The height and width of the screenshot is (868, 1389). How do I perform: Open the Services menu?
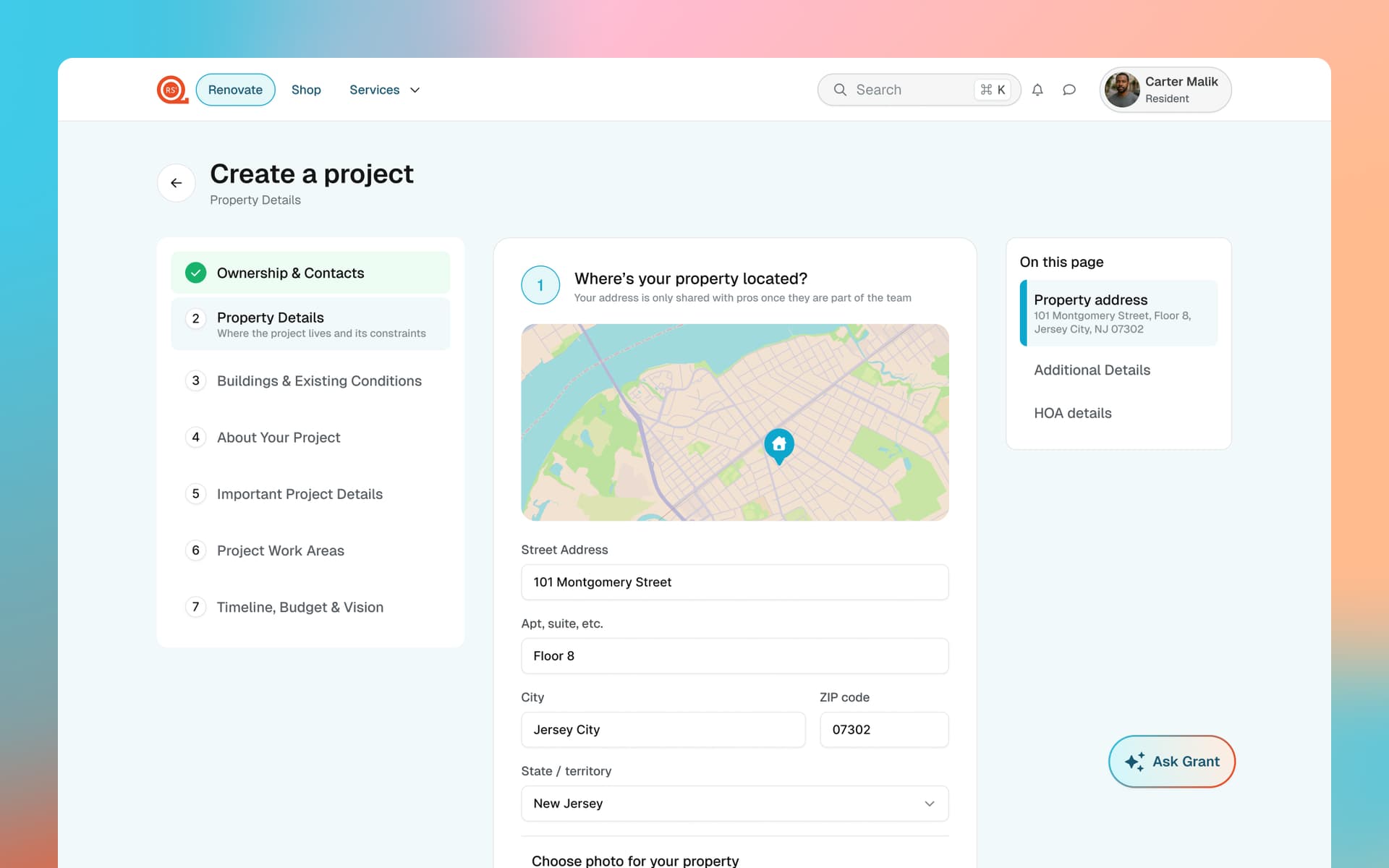point(384,90)
